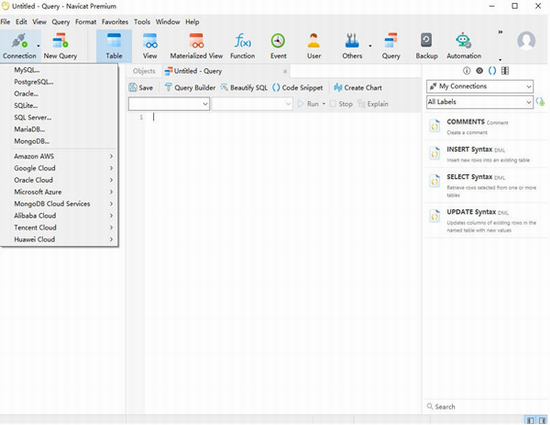Click the Query Builder button

point(190,88)
